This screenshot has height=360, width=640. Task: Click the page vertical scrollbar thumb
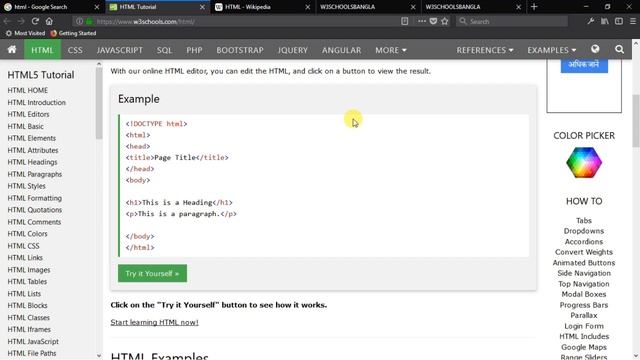click(x=636, y=120)
